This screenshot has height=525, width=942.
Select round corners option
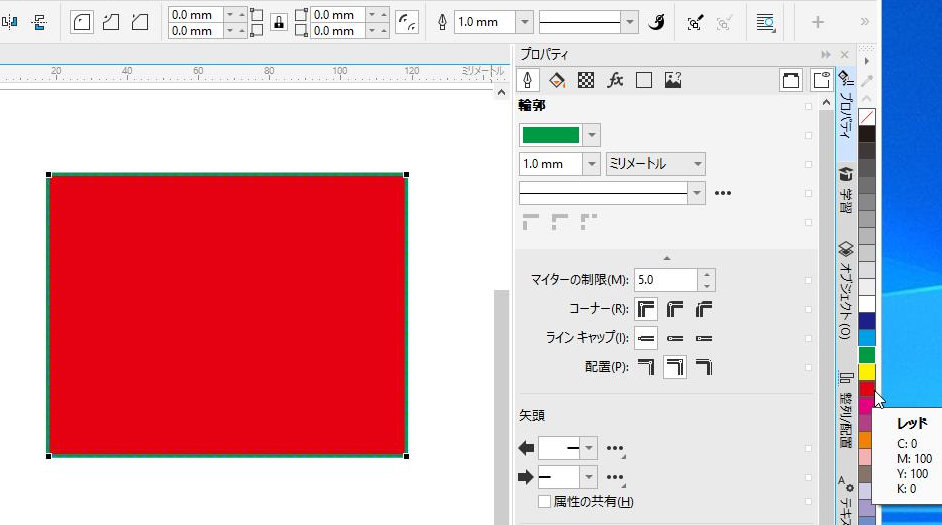[675, 309]
